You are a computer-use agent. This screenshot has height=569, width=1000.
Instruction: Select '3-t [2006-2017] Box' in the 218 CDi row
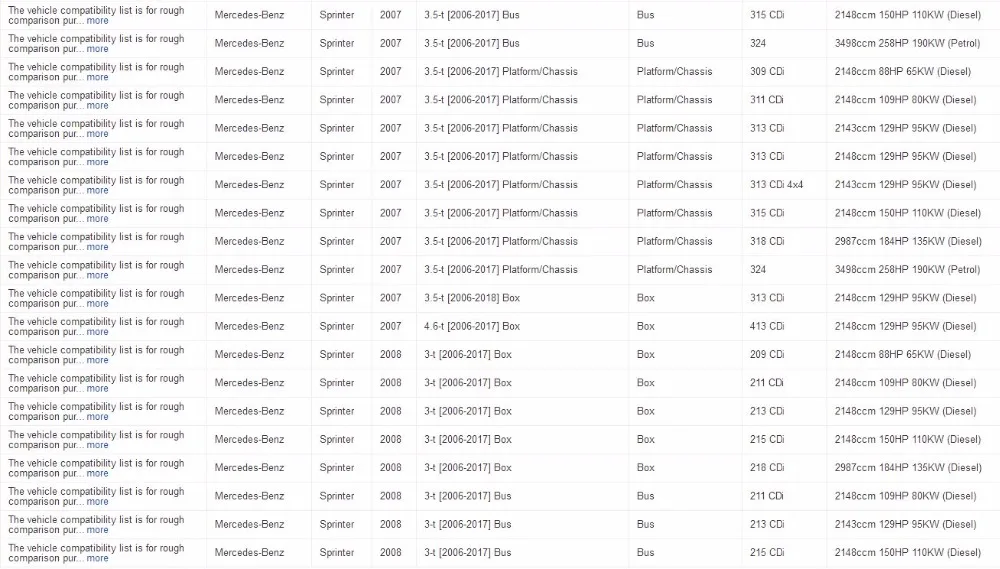click(x=467, y=468)
